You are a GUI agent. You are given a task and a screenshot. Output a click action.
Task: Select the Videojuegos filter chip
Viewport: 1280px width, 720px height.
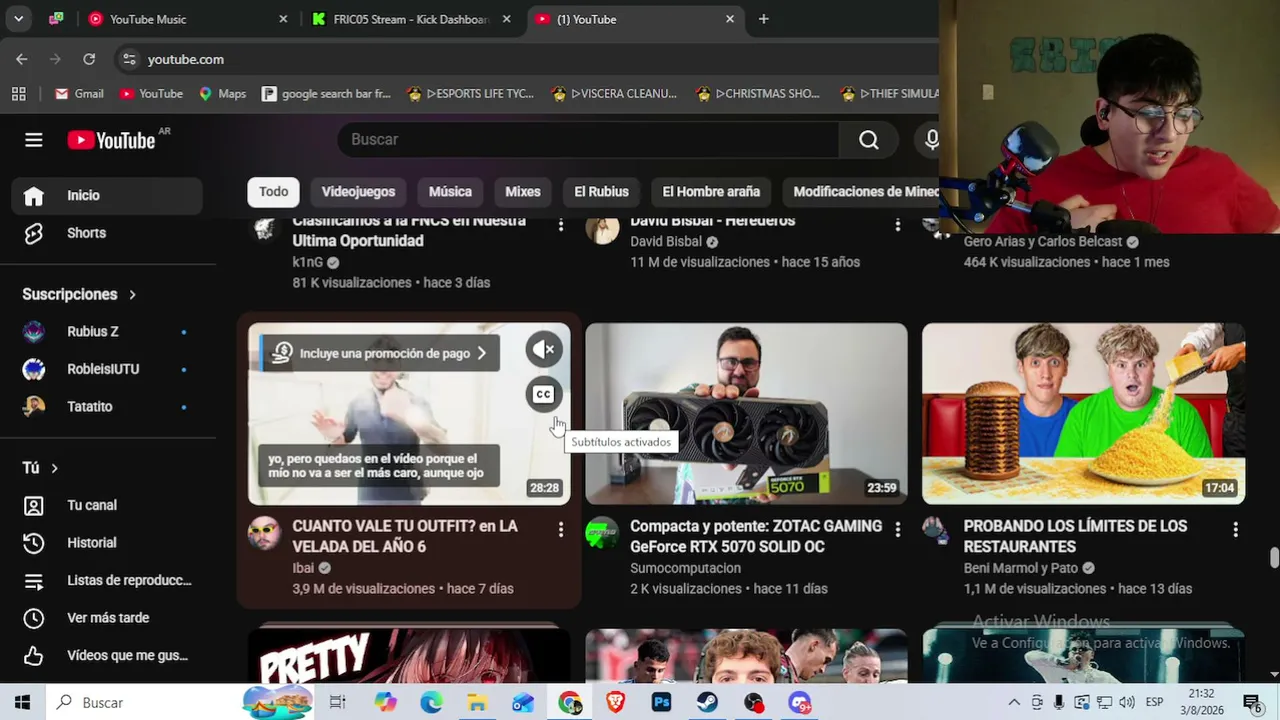point(358,192)
